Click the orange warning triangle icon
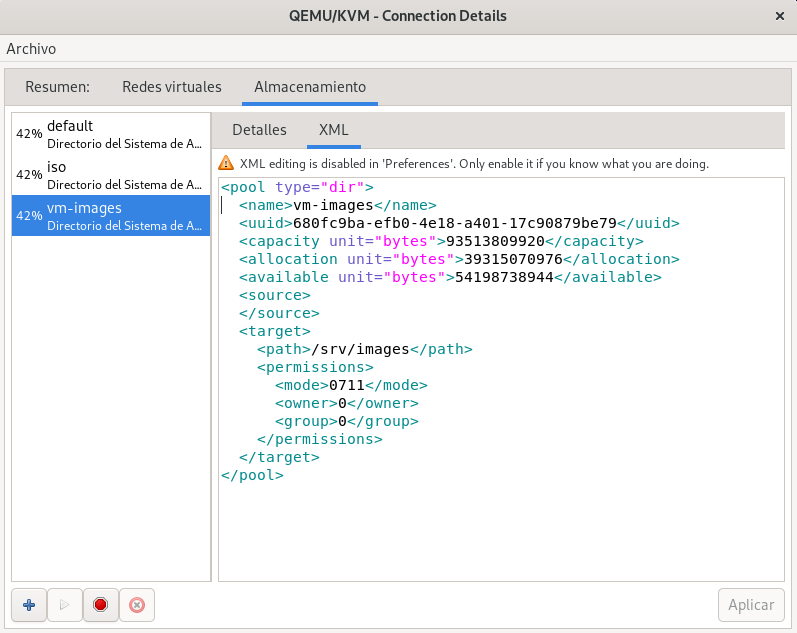Image resolution: width=797 pixels, height=633 pixels. (x=226, y=163)
